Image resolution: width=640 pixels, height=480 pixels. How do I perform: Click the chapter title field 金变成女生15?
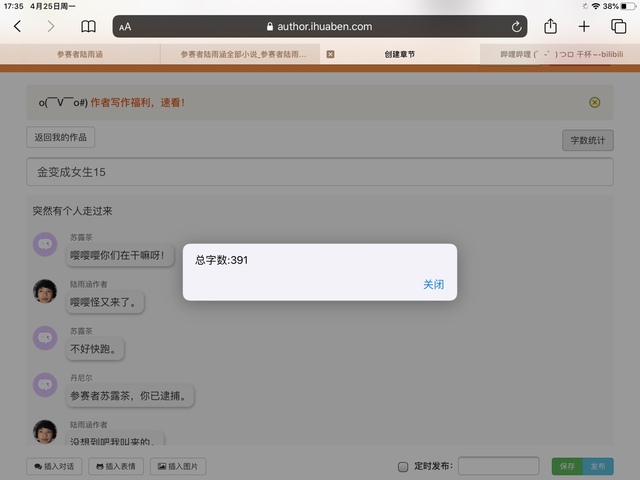(320, 172)
